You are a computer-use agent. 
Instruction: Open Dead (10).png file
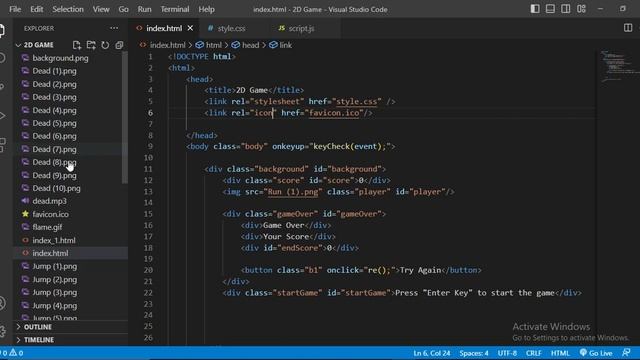coord(56,188)
